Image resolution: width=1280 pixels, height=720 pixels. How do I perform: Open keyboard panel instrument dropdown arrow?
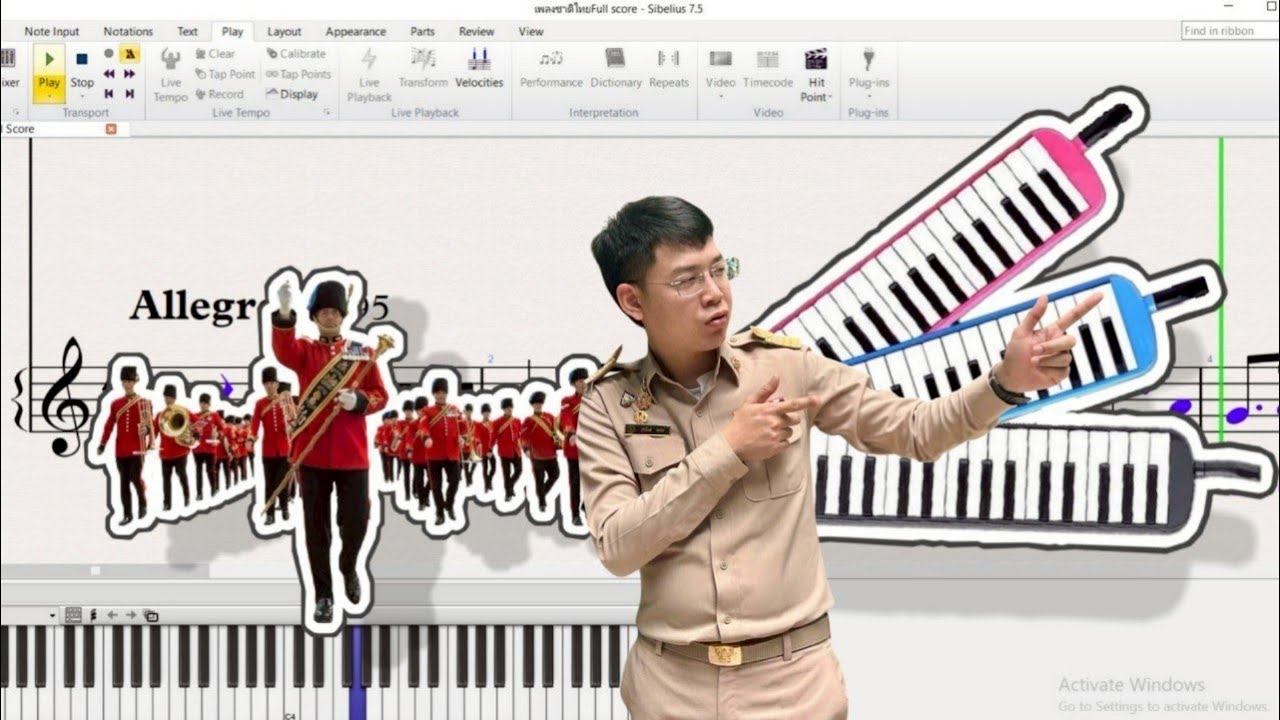click(53, 615)
